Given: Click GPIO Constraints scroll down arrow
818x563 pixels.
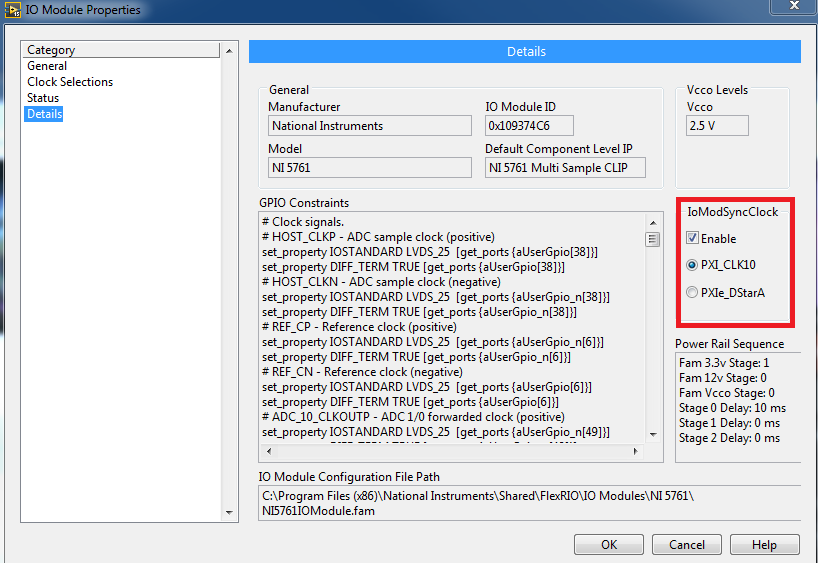Looking at the screenshot, I should 653,434.
